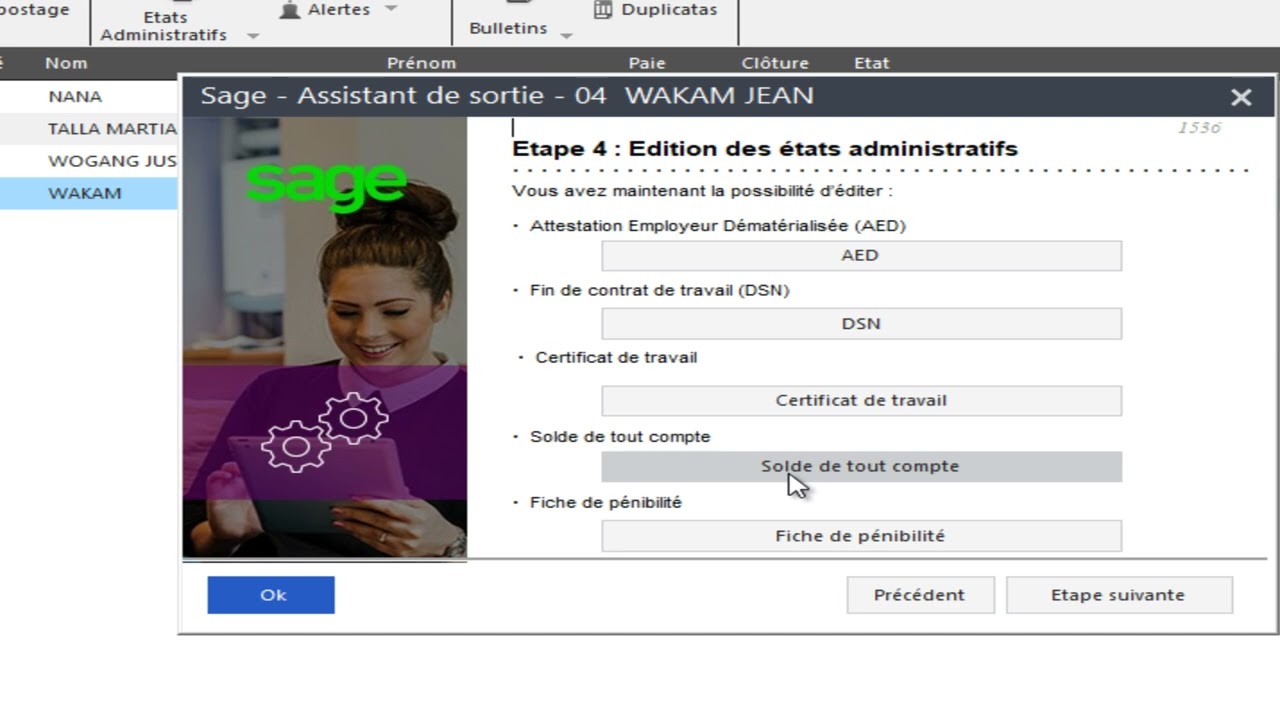Select the WAKAM employee row
Screen dimensions: 1280x720
coord(89,193)
